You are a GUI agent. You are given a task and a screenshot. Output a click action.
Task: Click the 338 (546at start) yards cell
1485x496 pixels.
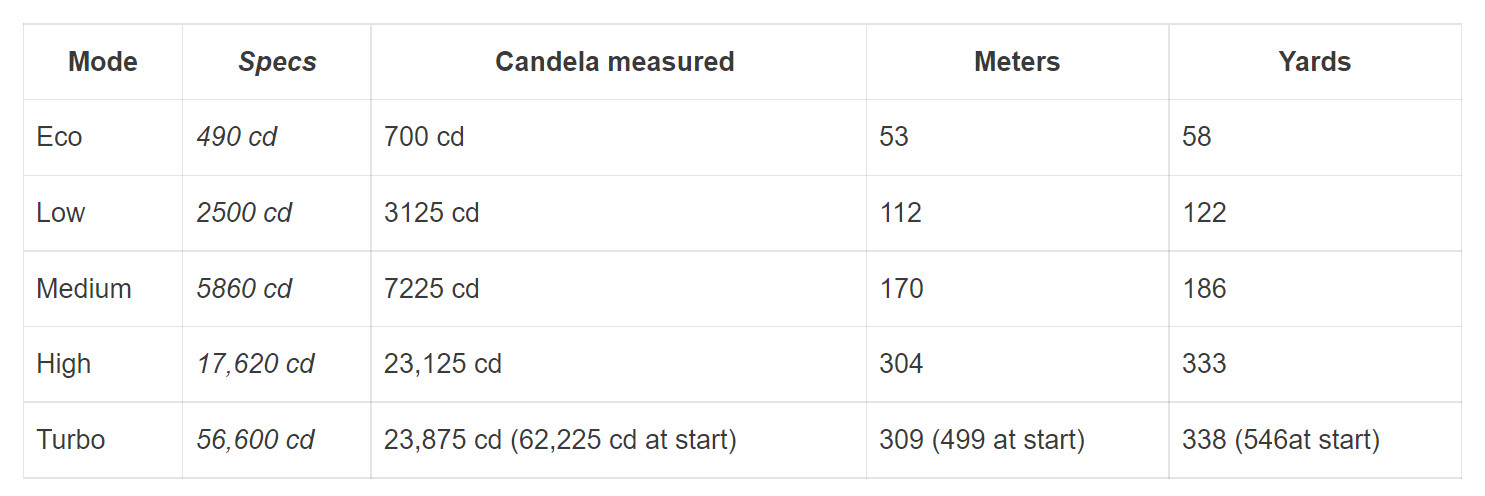[1280, 440]
